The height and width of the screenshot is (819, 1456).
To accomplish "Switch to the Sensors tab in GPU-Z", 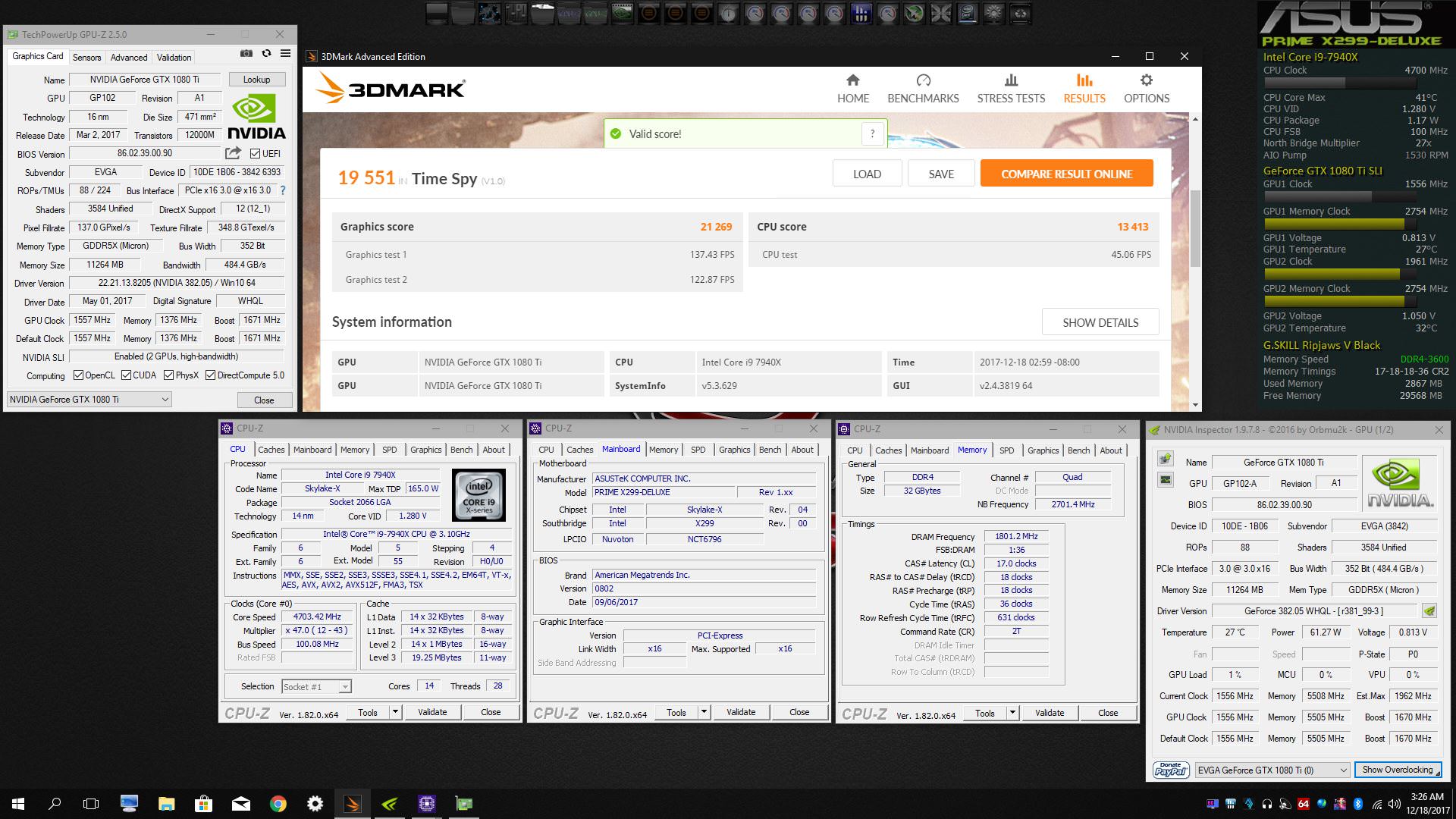I will click(86, 57).
